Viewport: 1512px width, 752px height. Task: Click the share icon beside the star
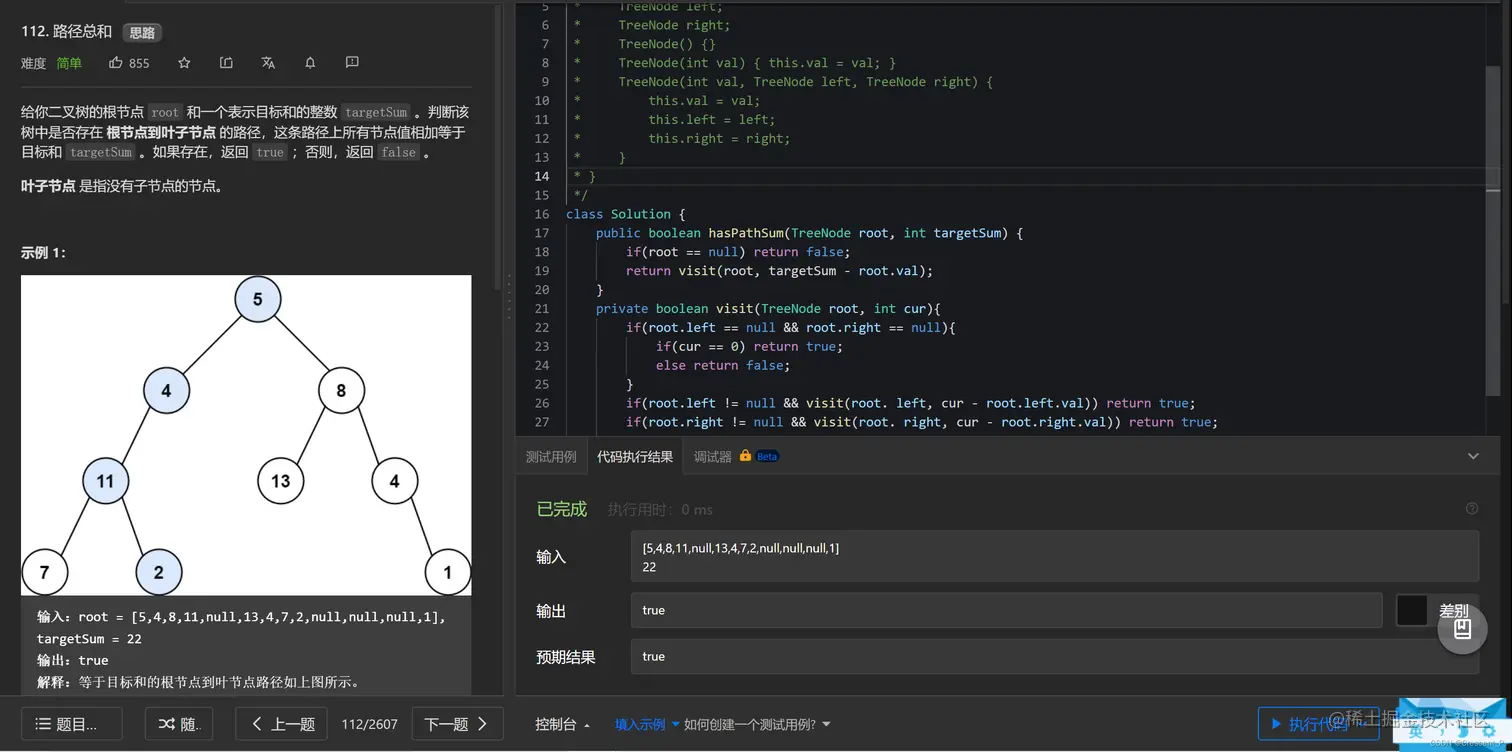point(226,63)
